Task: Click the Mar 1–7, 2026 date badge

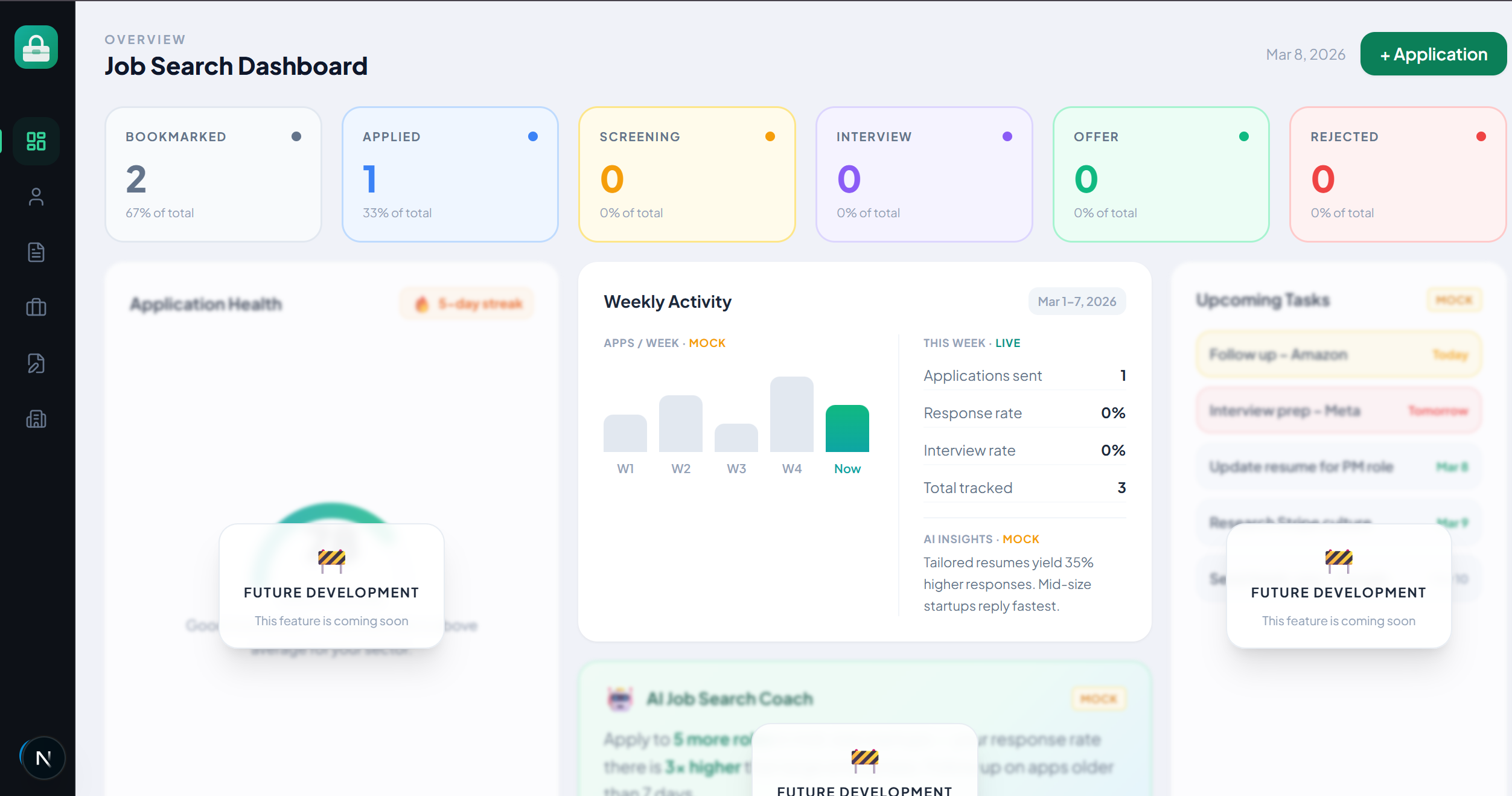Action: pyautogui.click(x=1077, y=301)
